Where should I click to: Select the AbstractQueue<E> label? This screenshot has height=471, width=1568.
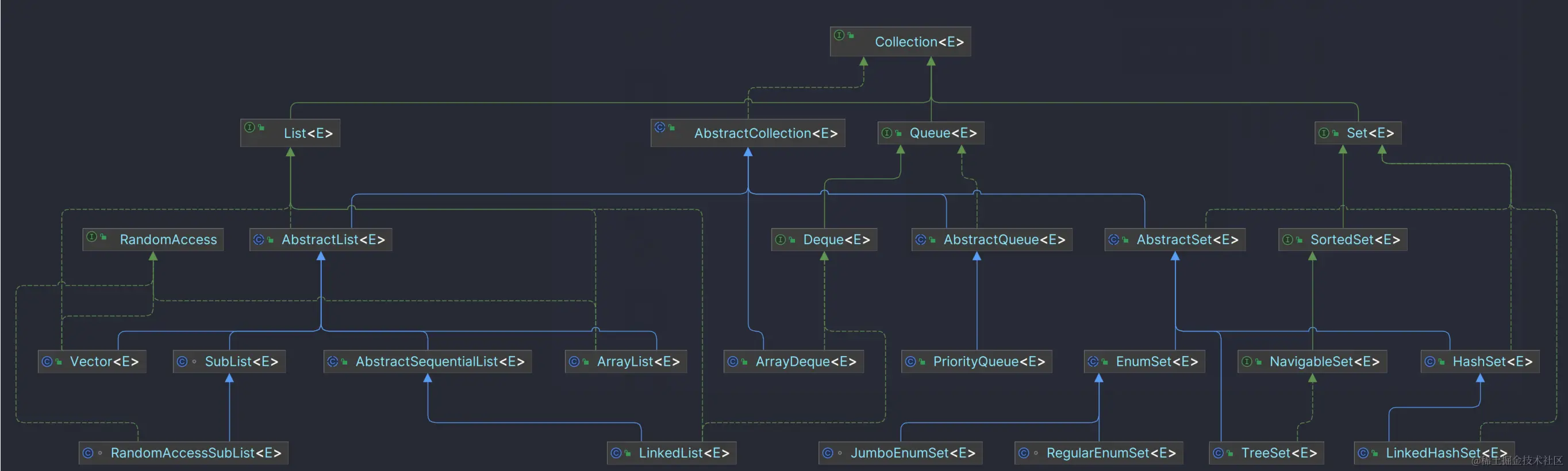coord(1004,240)
